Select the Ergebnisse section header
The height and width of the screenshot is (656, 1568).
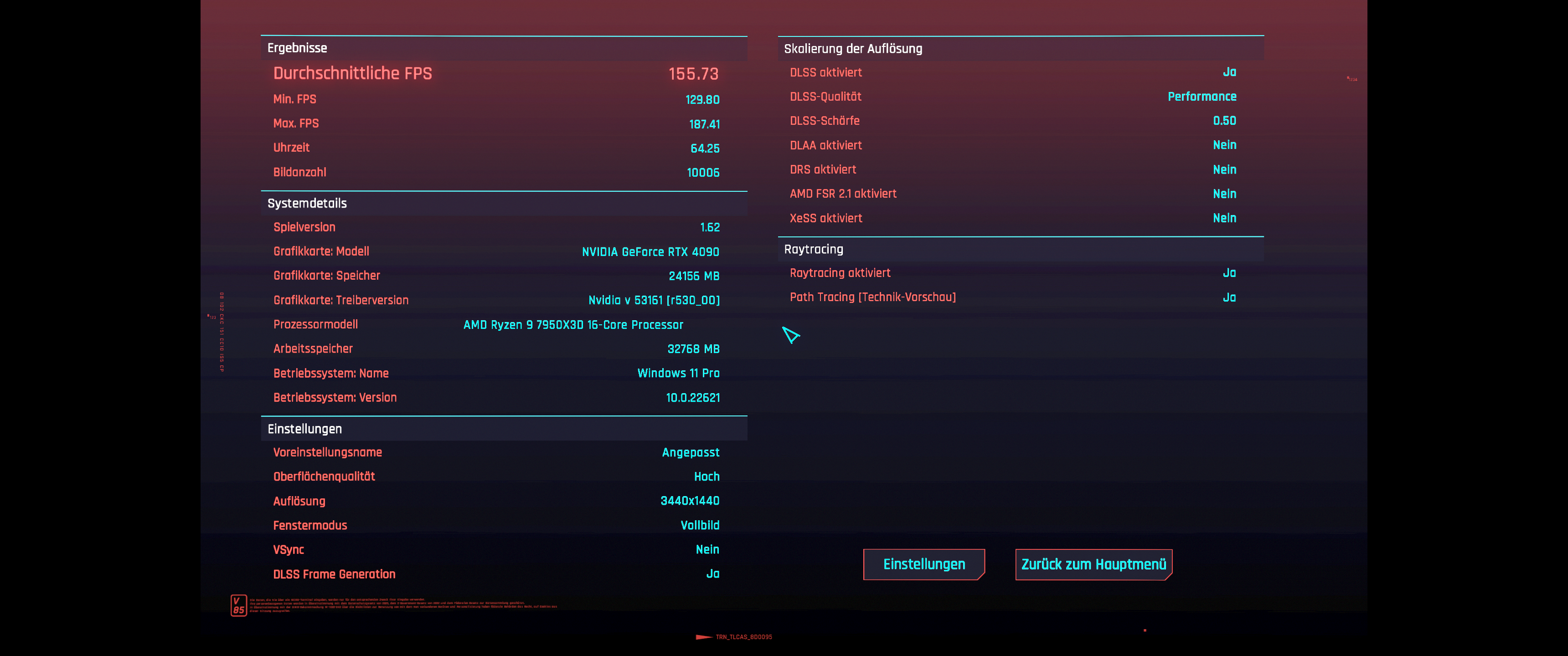click(297, 48)
